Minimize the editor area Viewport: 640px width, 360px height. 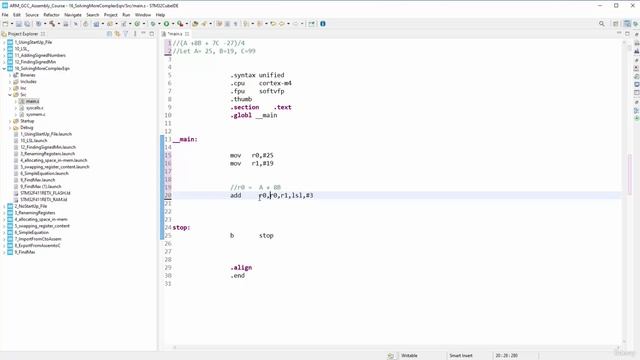619,33
